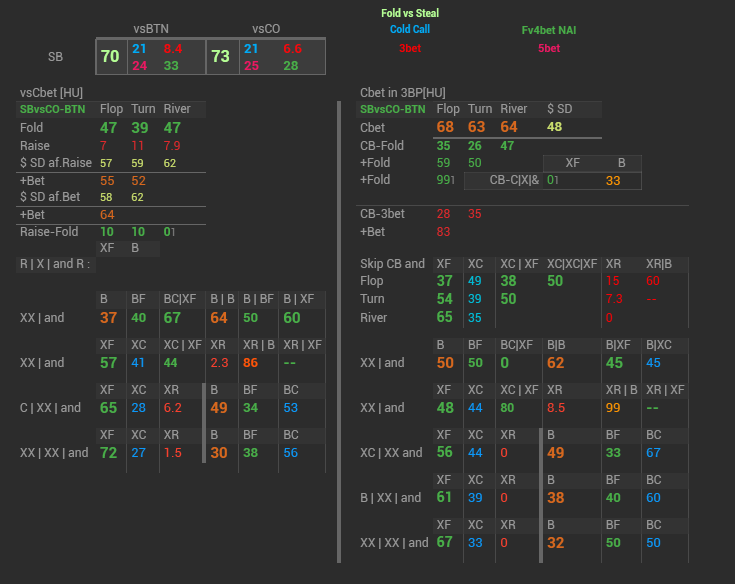The image size is (735, 584).
Task: Click the 5bet legend label
Action: (549, 47)
